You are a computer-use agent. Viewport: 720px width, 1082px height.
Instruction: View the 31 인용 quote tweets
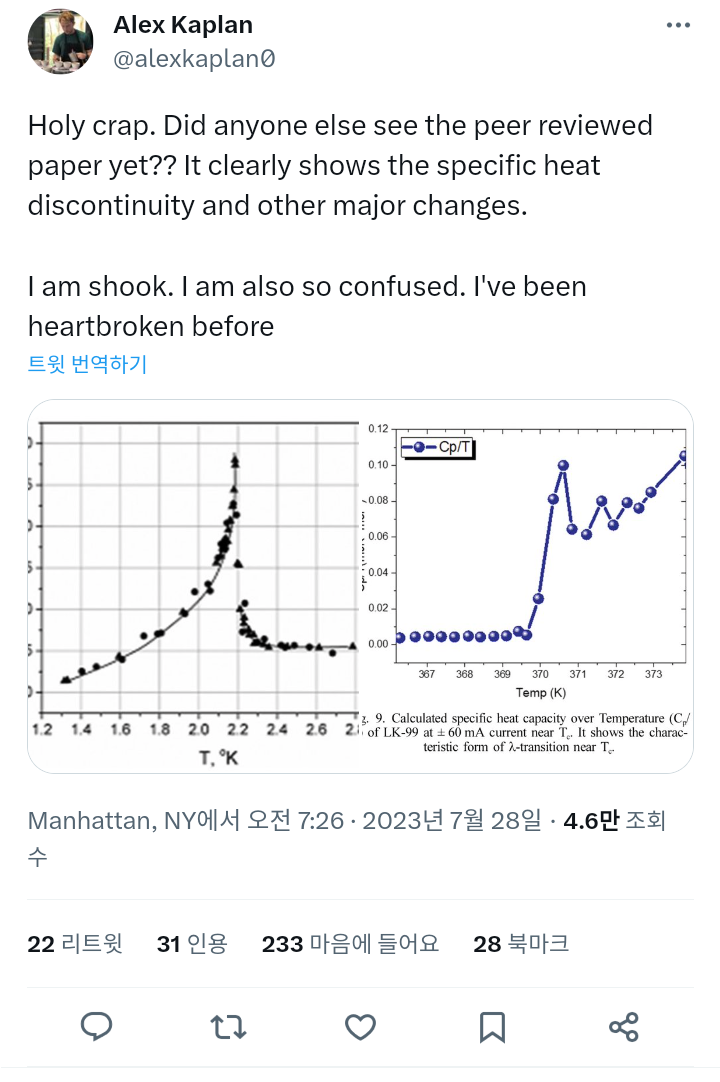pos(192,943)
